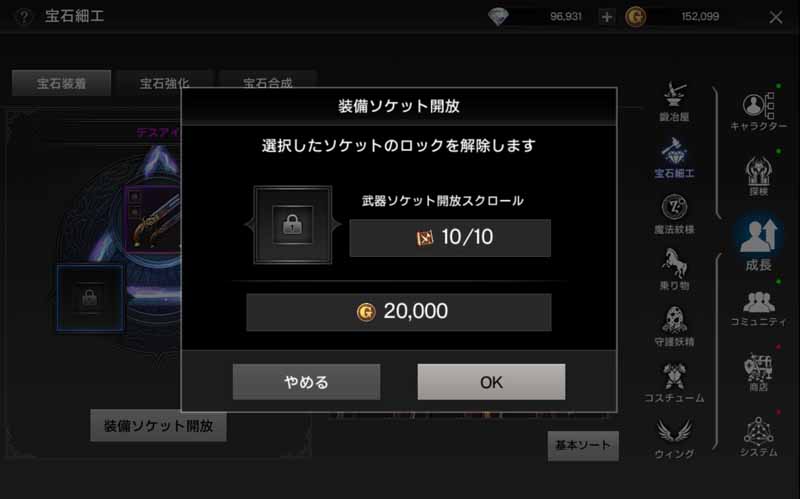Open the 乗り物 mount horse icon
The height and width of the screenshot is (499, 800).
(x=674, y=269)
